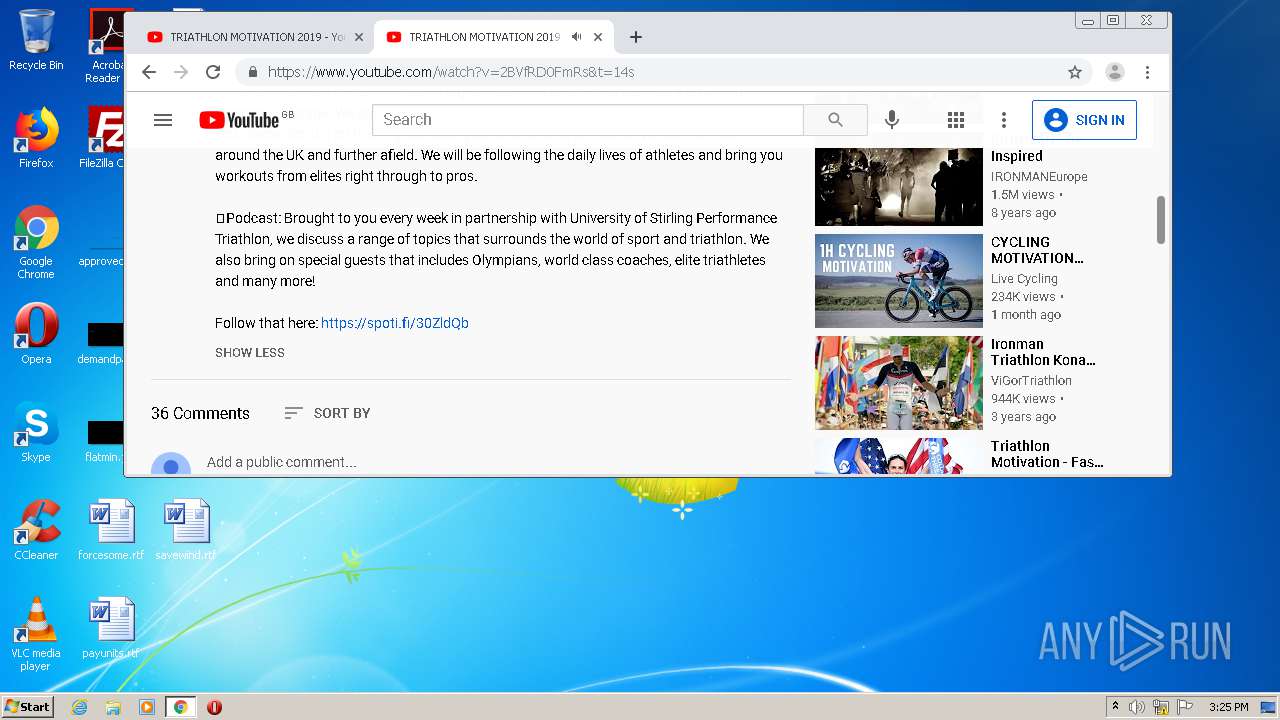The width and height of the screenshot is (1280, 720).
Task: Click the system tray volume icon
Action: pos(1137,707)
